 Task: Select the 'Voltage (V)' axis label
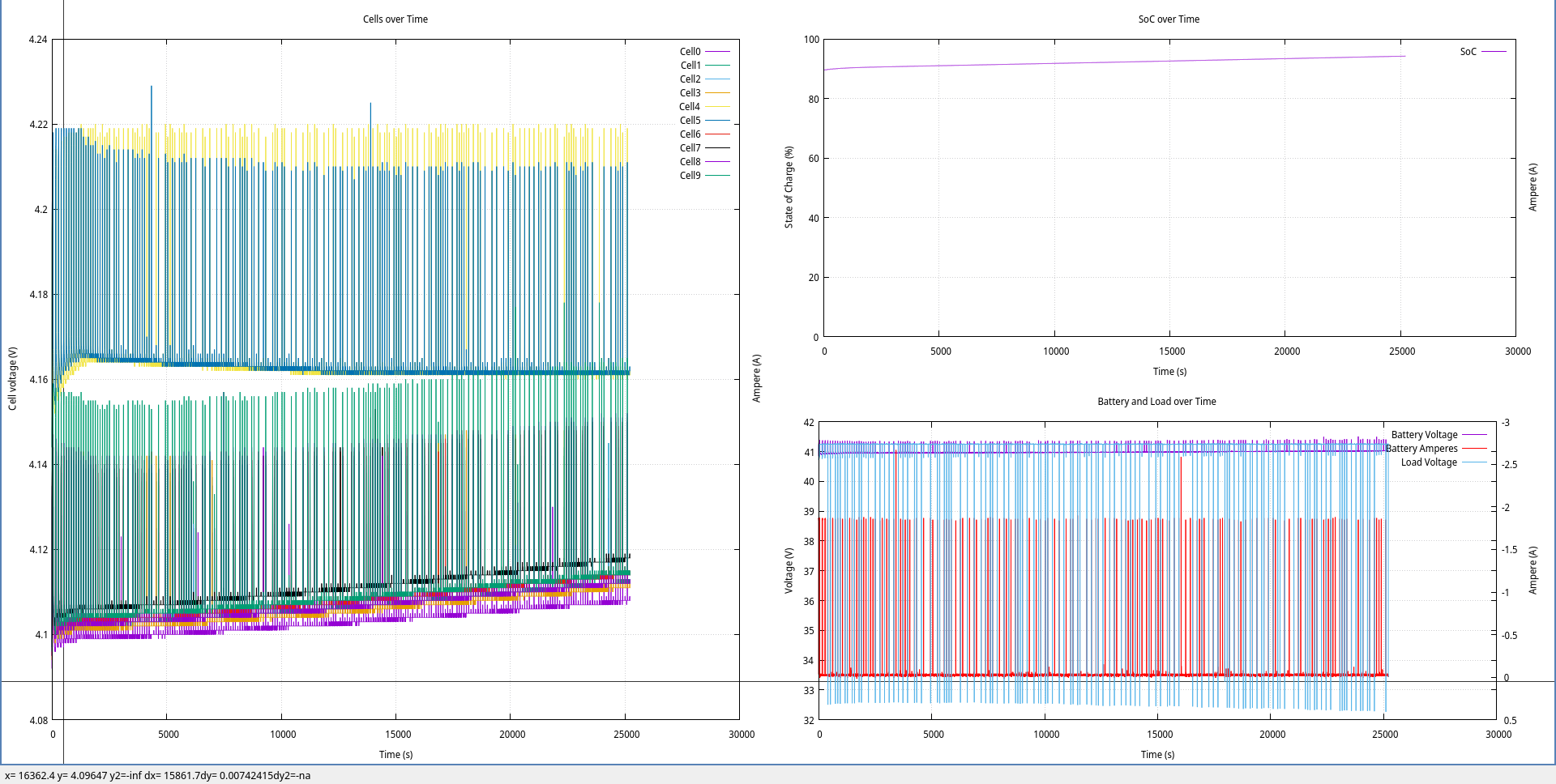(789, 571)
